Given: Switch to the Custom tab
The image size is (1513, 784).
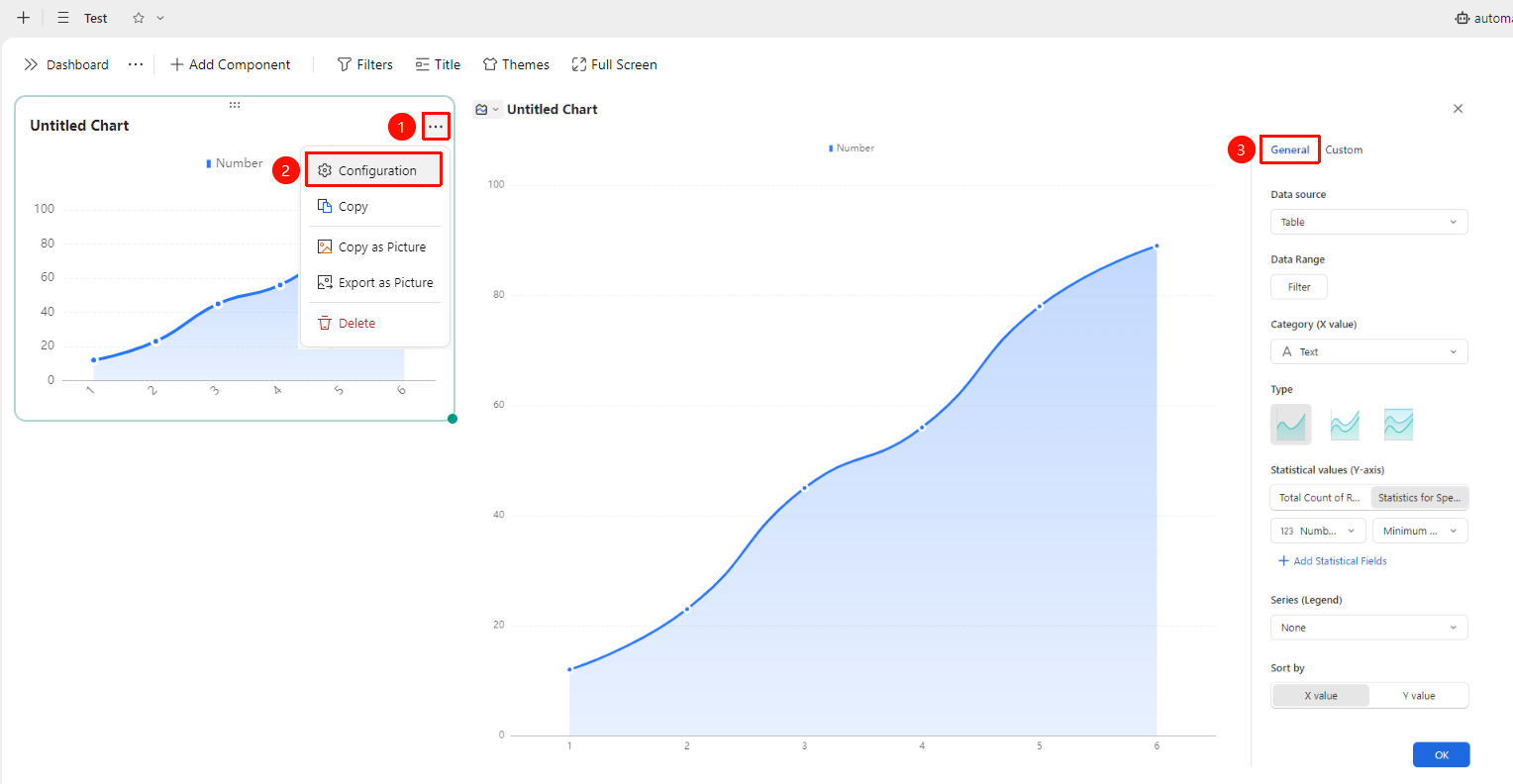Looking at the screenshot, I should (x=1344, y=149).
